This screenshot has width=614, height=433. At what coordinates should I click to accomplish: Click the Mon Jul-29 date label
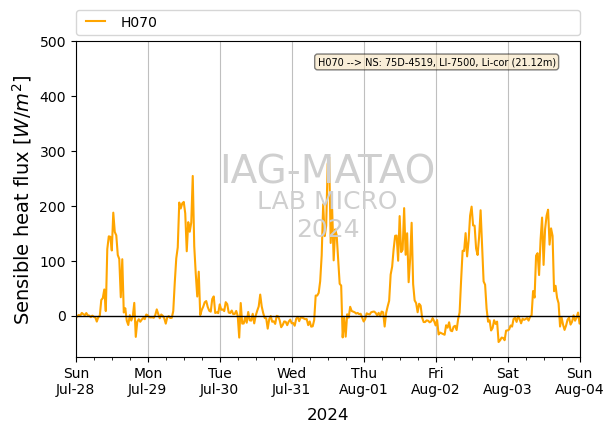point(147,381)
